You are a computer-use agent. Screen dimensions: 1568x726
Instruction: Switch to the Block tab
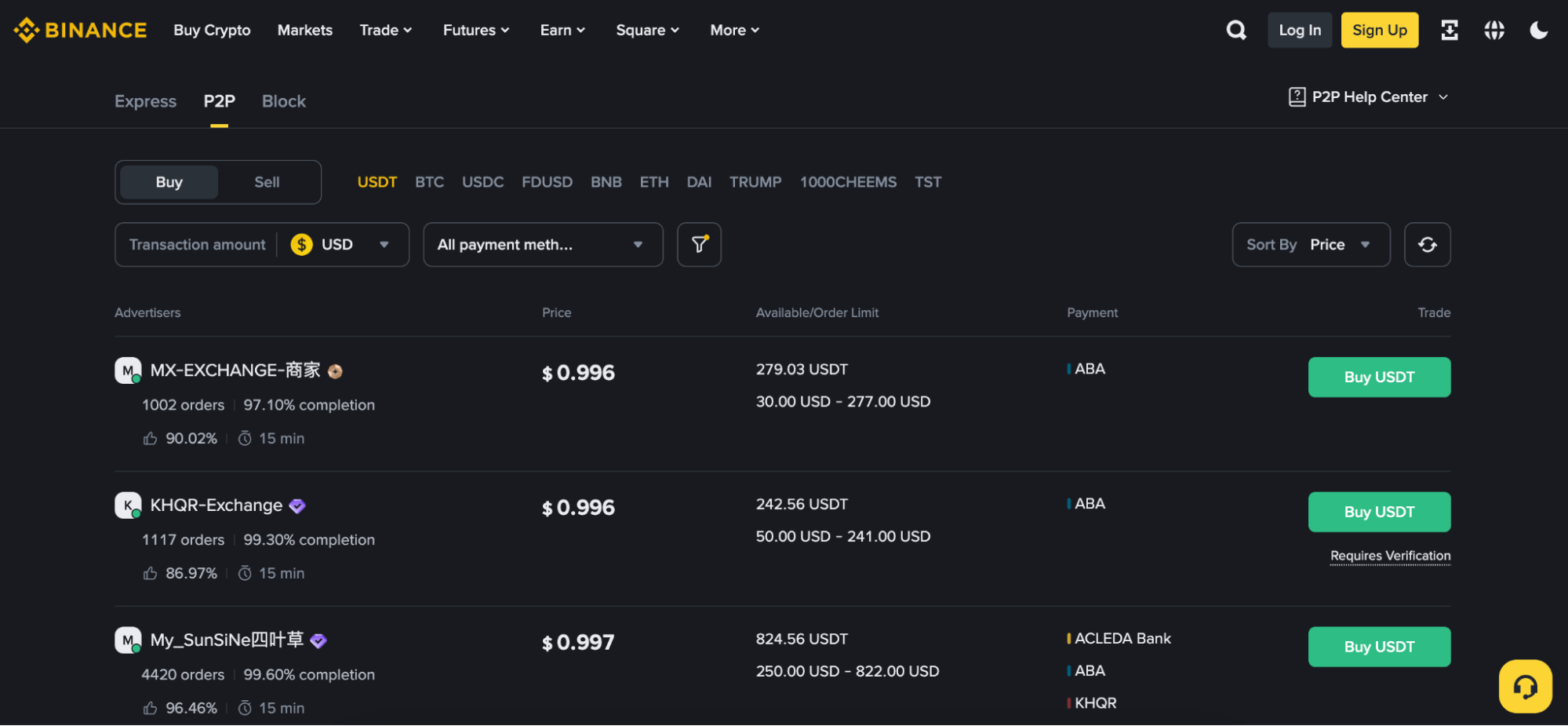pos(284,101)
